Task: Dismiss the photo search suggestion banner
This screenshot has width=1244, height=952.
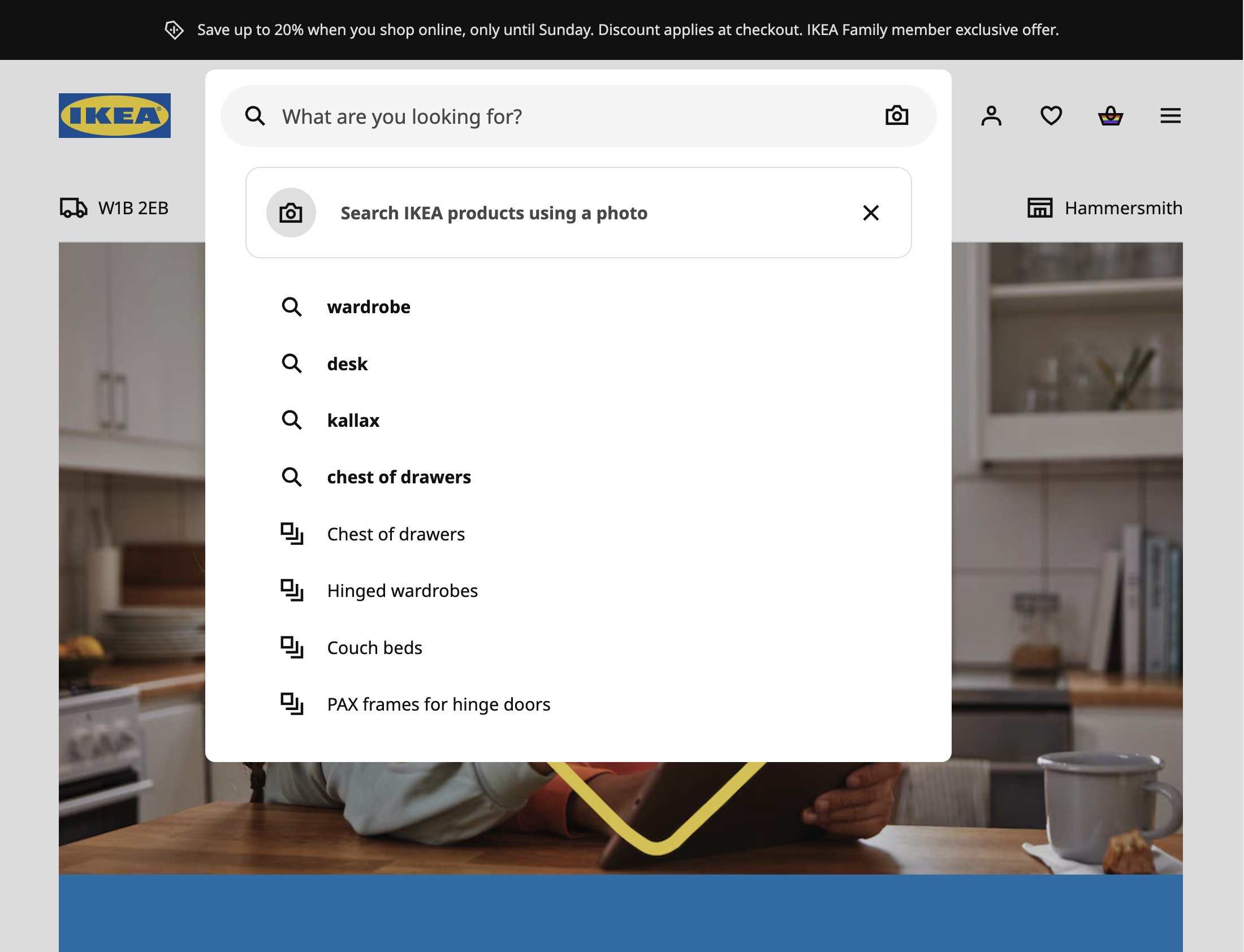Action: pyautogui.click(x=870, y=213)
